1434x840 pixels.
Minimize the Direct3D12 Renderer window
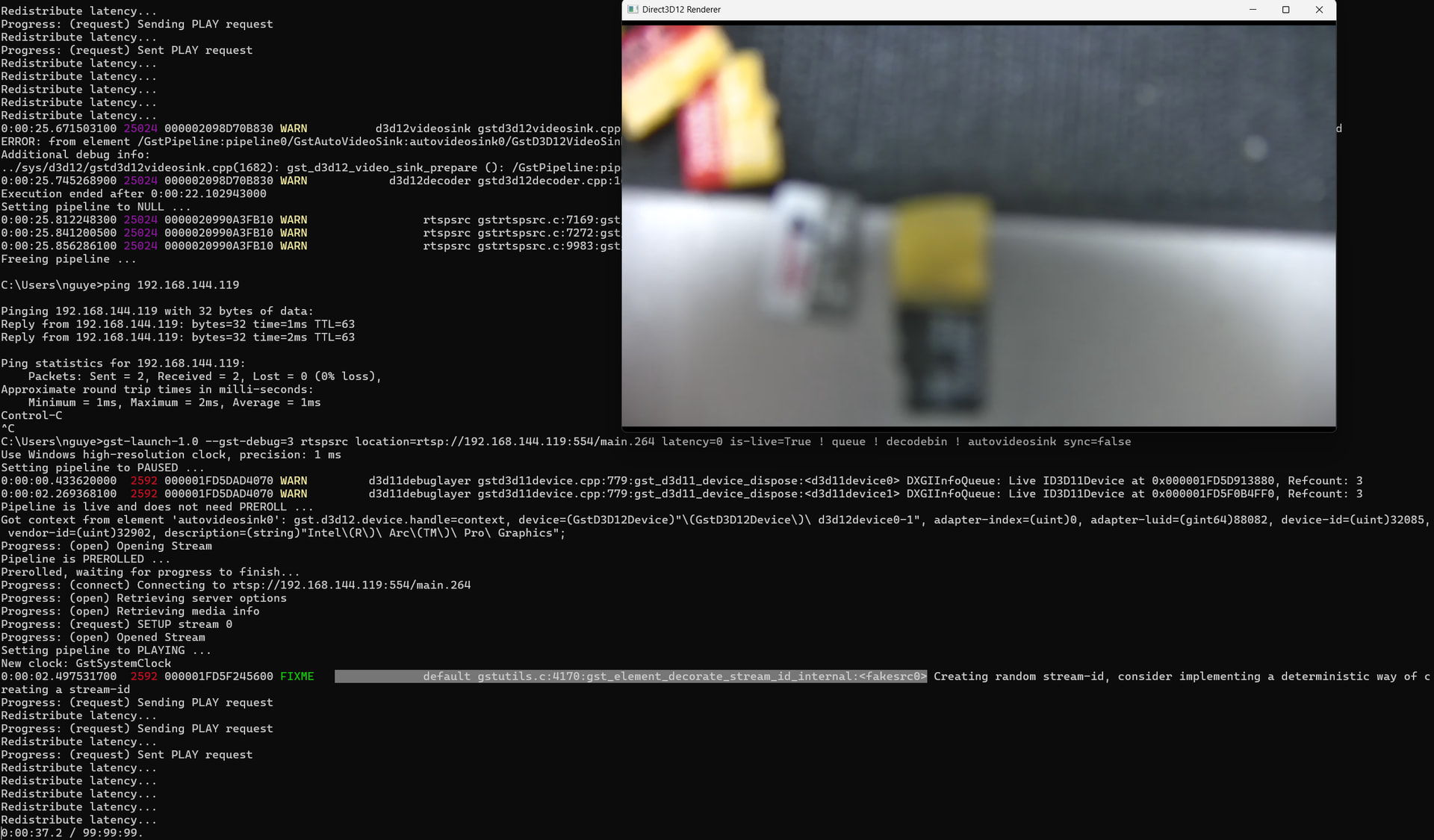tap(1253, 10)
